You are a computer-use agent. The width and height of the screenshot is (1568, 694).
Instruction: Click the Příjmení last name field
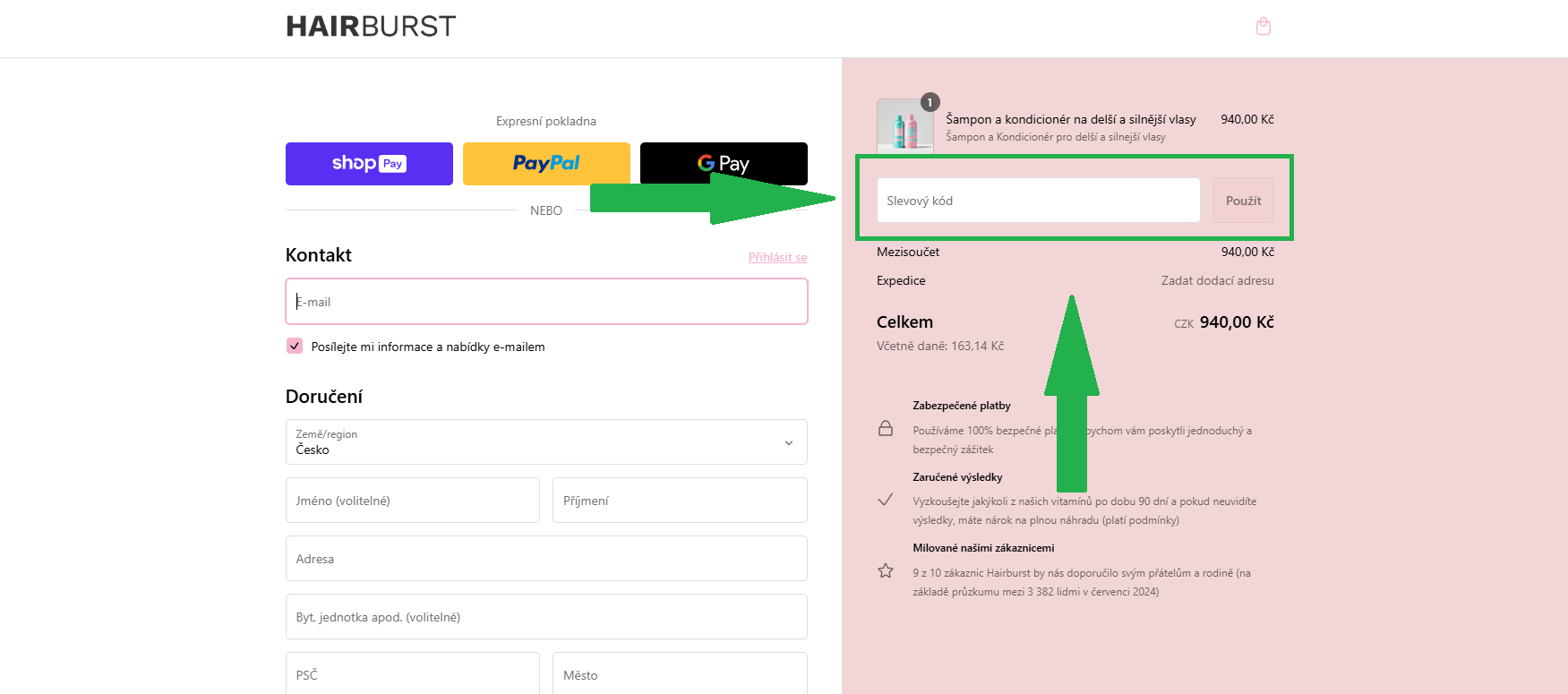680,501
